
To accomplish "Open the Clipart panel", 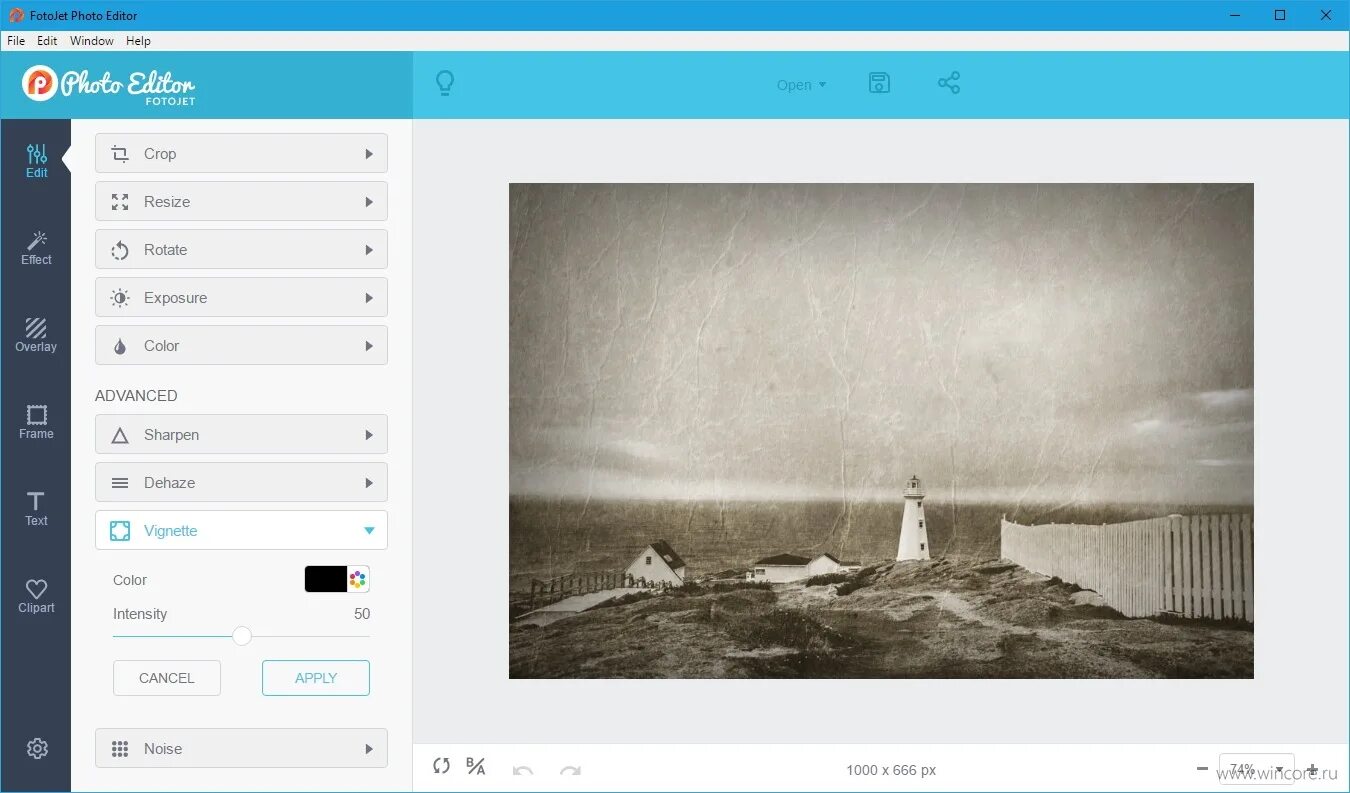I will pos(36,595).
